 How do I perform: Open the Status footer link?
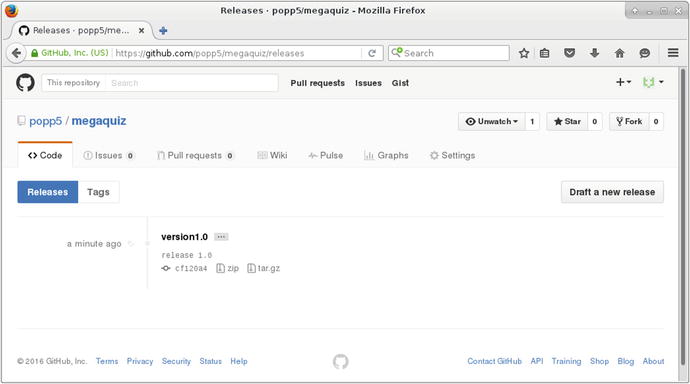pyautogui.click(x=210, y=361)
